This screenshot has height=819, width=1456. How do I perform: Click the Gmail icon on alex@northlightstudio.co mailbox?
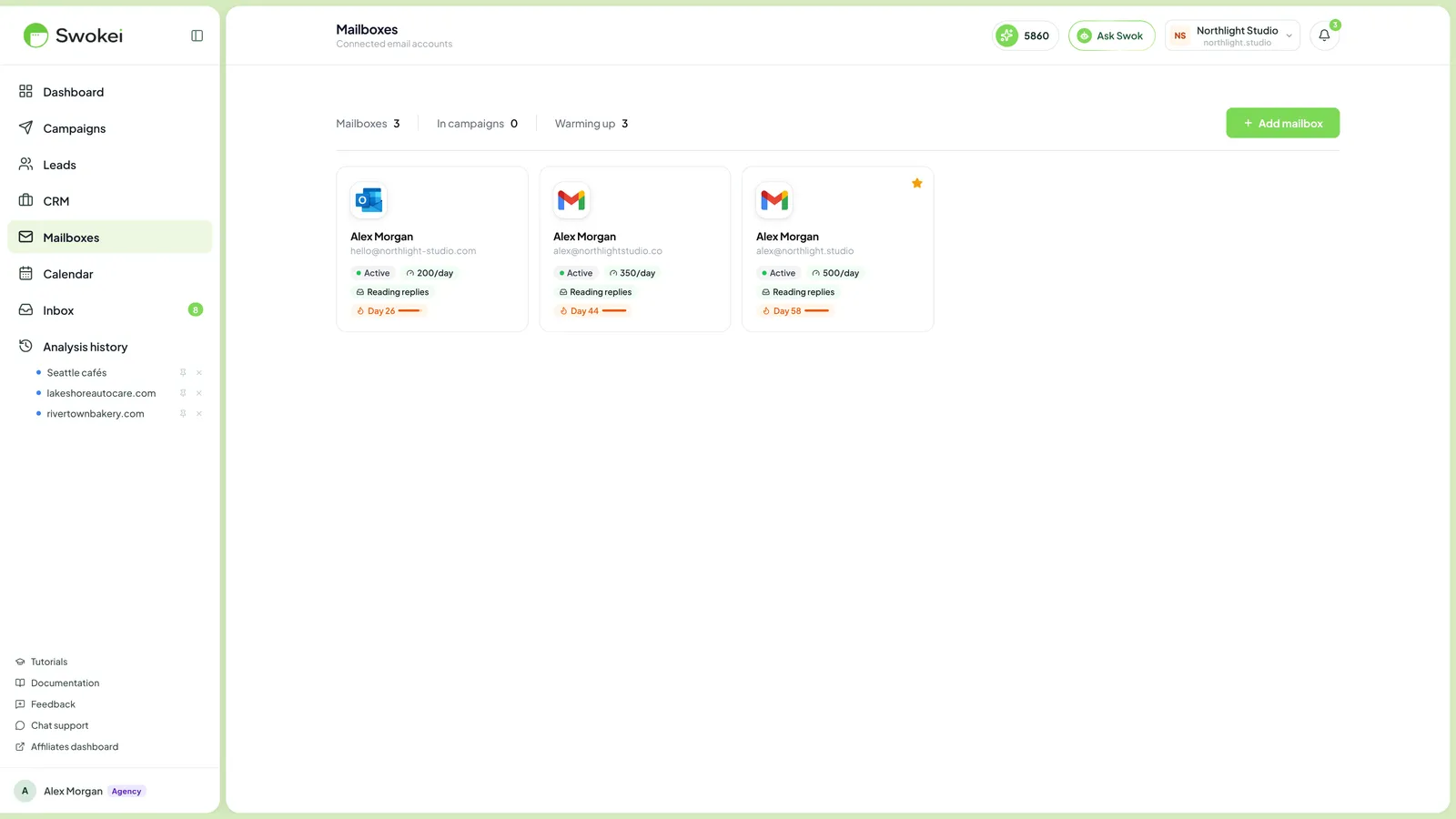tap(571, 199)
